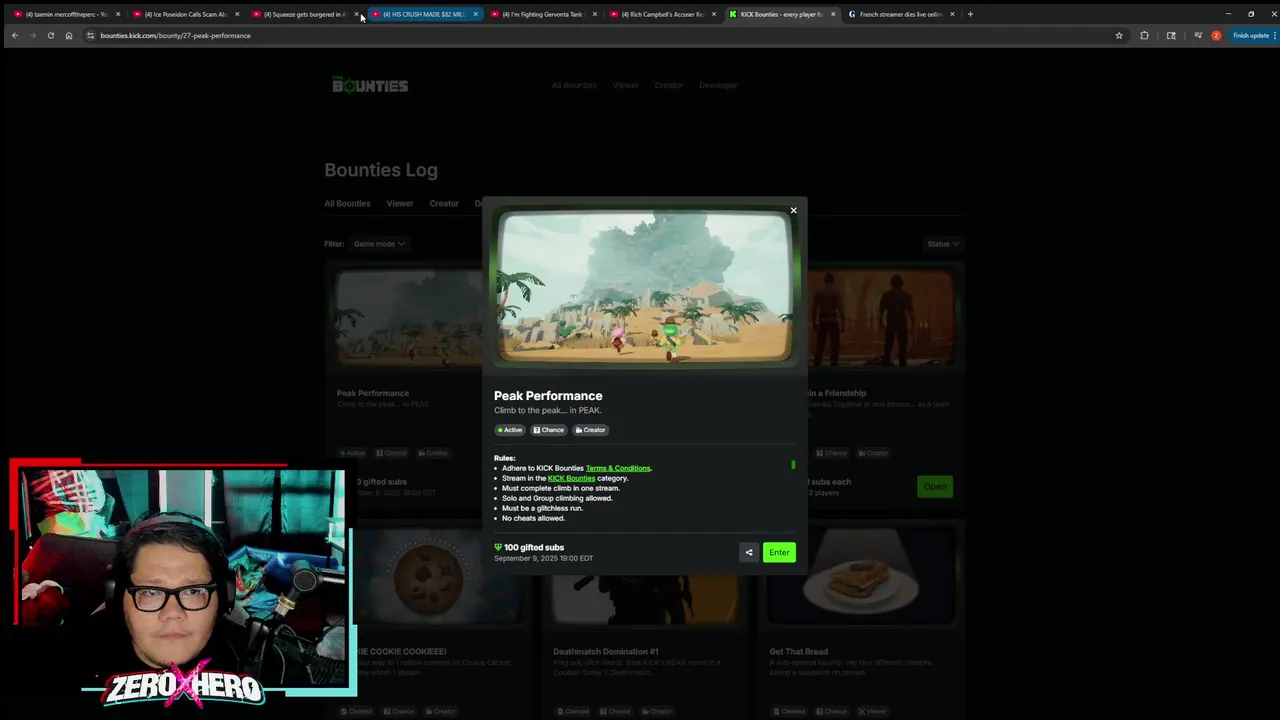This screenshot has height=720, width=1280.
Task: Close the French streamer dies live tab
Action: pyautogui.click(x=952, y=14)
